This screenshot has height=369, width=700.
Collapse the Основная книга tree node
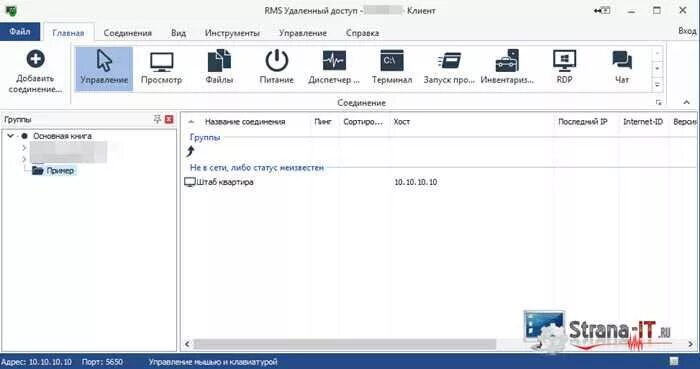coord(11,136)
